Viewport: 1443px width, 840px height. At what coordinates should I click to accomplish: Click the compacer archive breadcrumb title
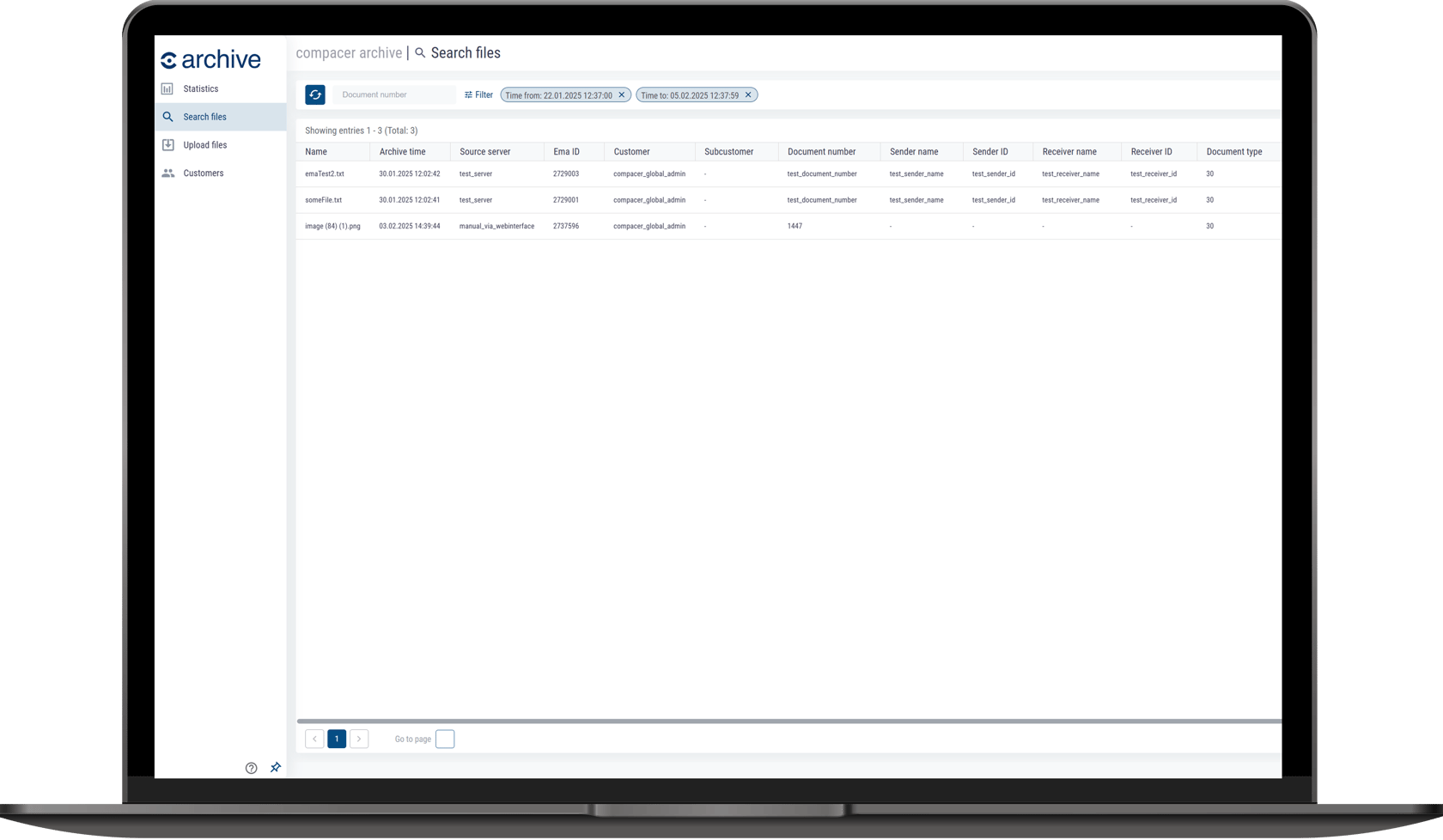pyautogui.click(x=349, y=53)
